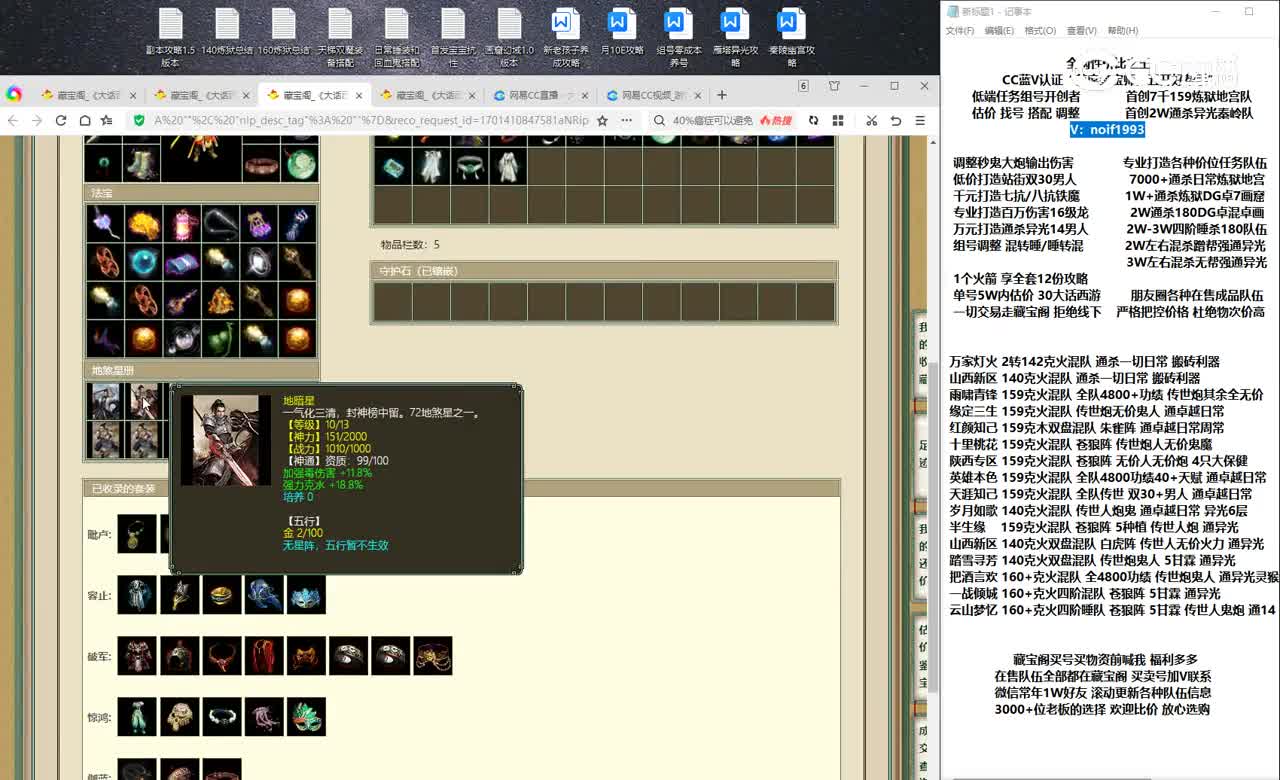Select the purple book item in 法宝 grid
The width and height of the screenshot is (1280, 780).
tap(181, 262)
